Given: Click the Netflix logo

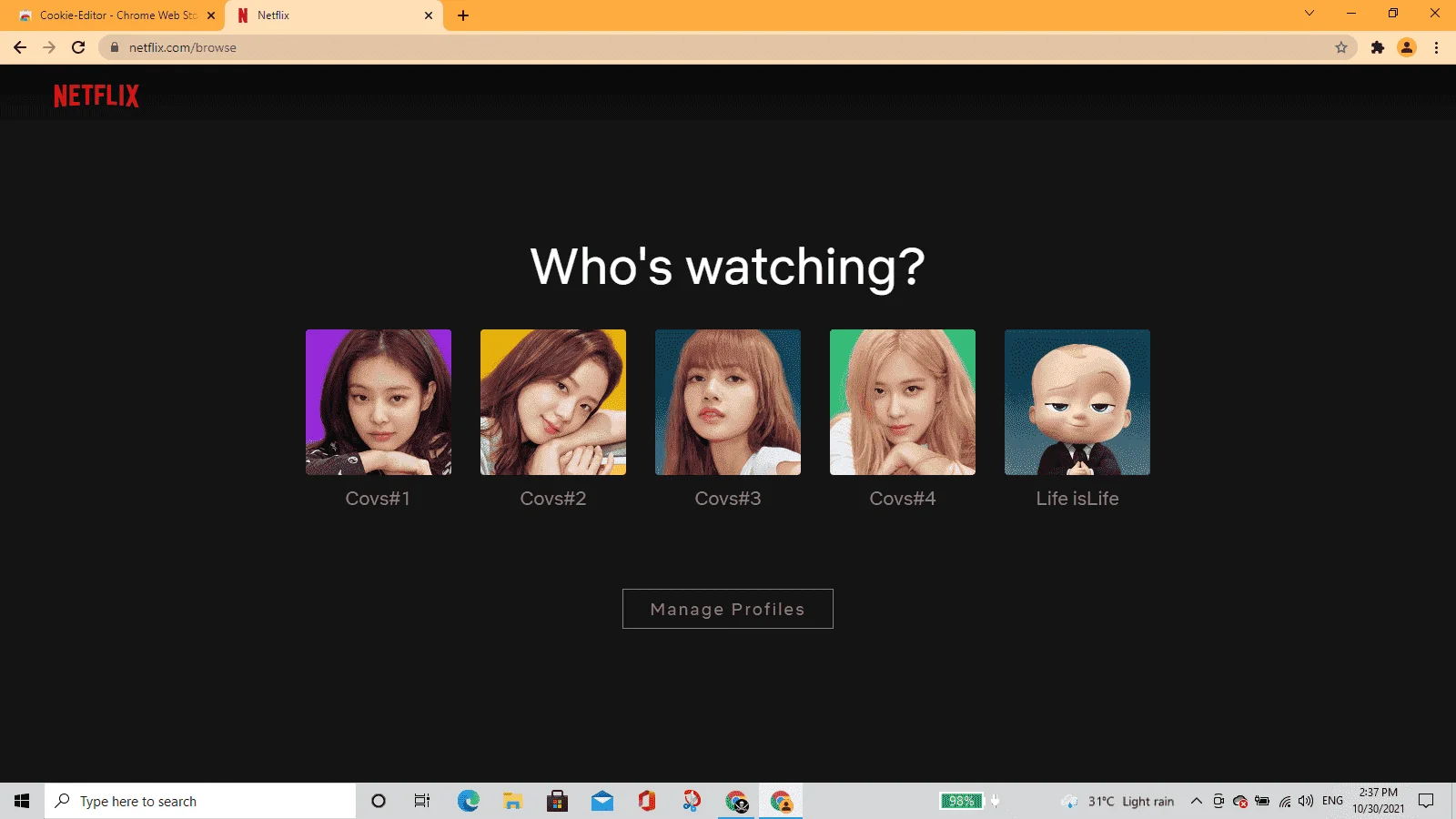Looking at the screenshot, I should [96, 96].
